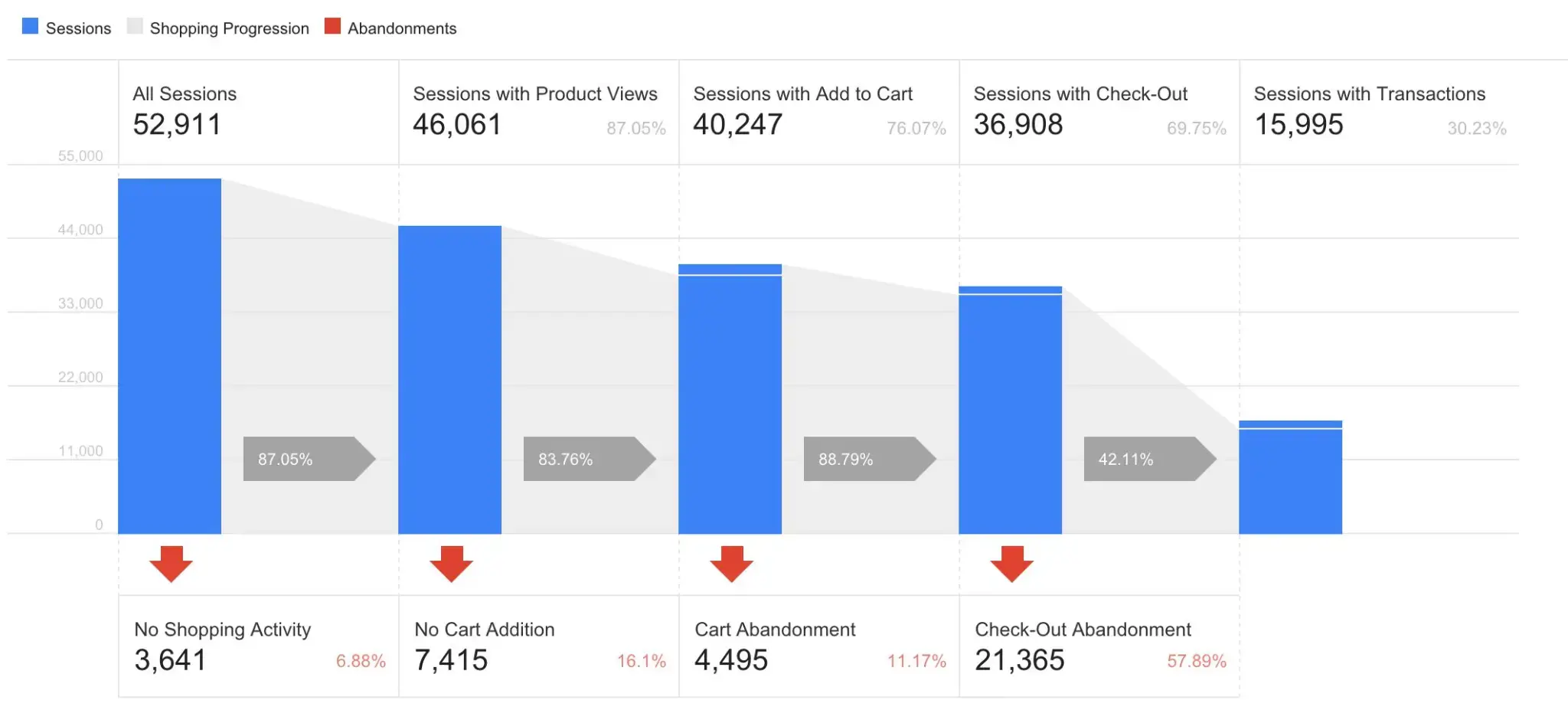This screenshot has width=1568, height=710.
Task: Click the Sessions with Transactions header
Action: coord(1369,93)
